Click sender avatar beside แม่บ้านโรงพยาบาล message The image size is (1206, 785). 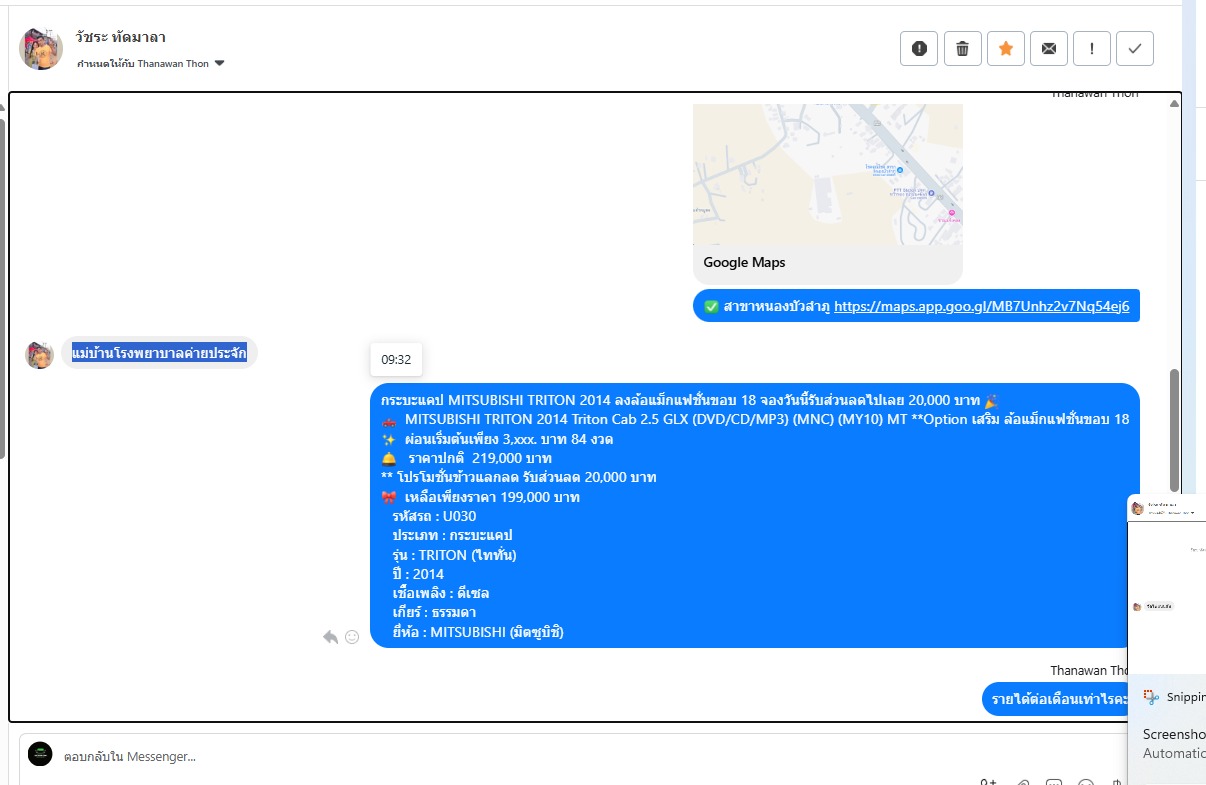39,354
